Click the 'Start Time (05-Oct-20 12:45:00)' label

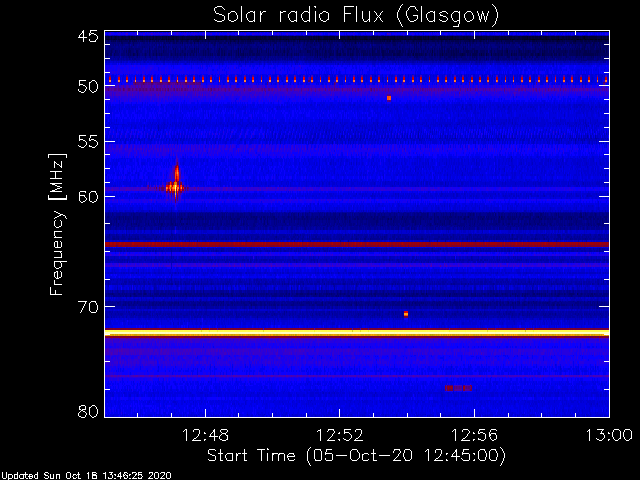pyautogui.click(x=356, y=455)
